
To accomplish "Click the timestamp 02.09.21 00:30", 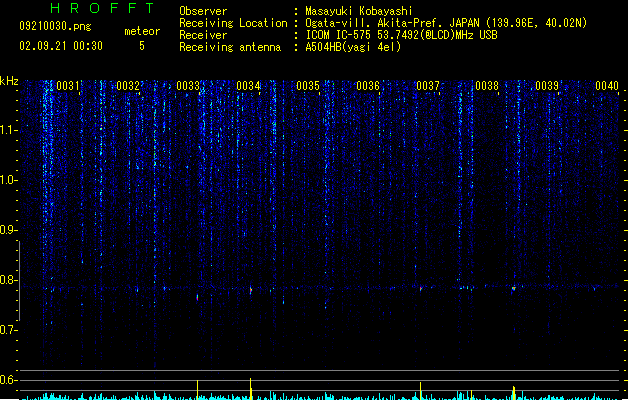I will 61,46.
